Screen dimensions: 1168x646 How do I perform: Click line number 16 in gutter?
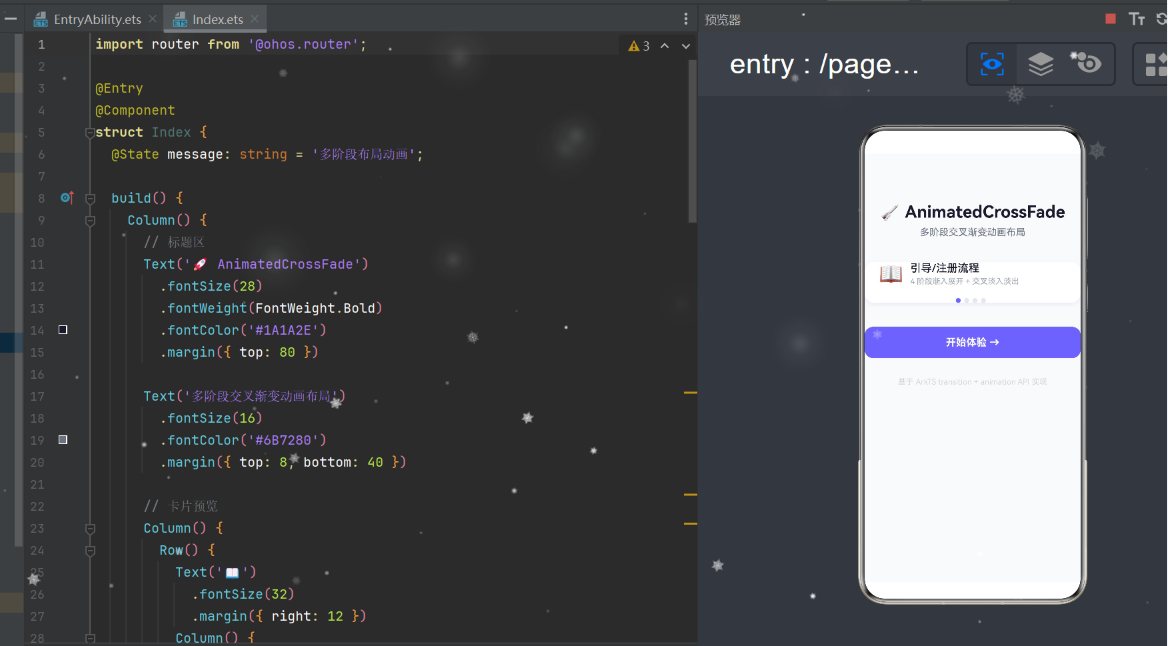point(37,375)
